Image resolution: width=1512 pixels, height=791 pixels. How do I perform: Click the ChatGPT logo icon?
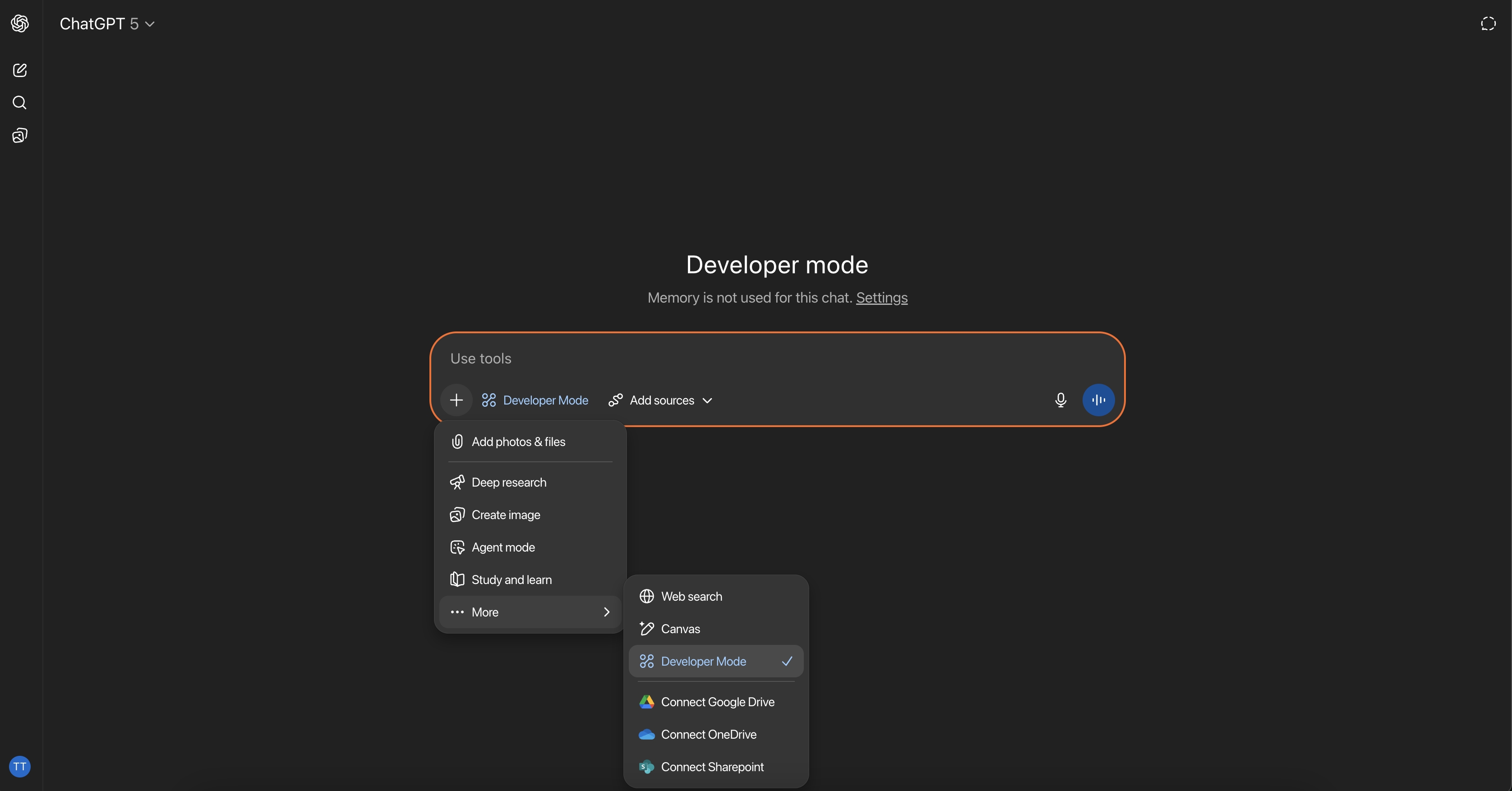pyautogui.click(x=20, y=23)
